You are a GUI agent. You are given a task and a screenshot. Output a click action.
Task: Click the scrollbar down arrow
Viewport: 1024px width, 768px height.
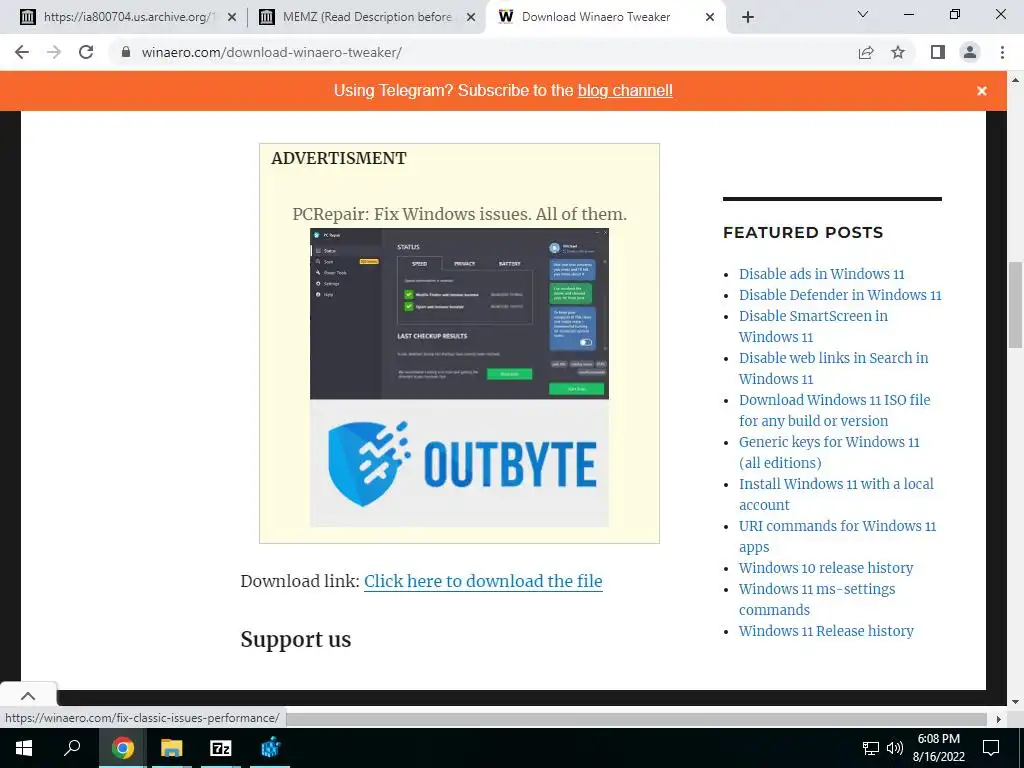point(1015,702)
